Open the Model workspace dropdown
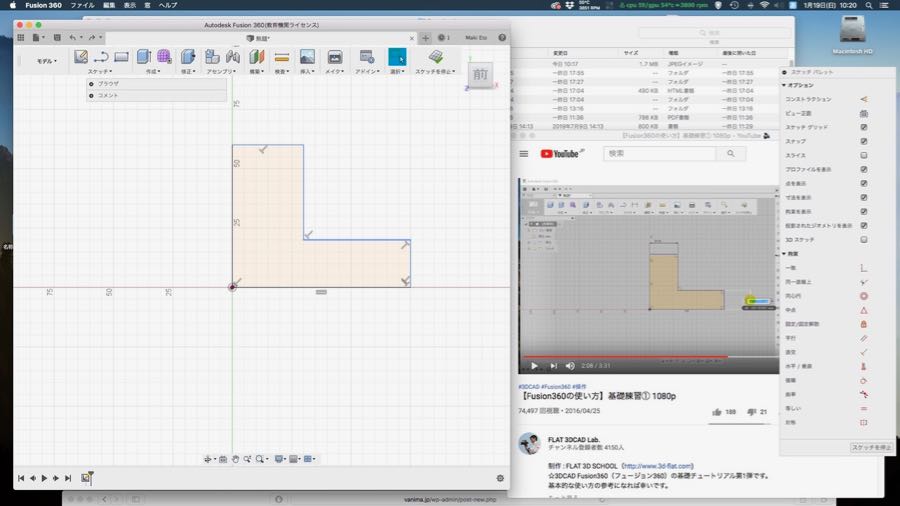 point(47,61)
